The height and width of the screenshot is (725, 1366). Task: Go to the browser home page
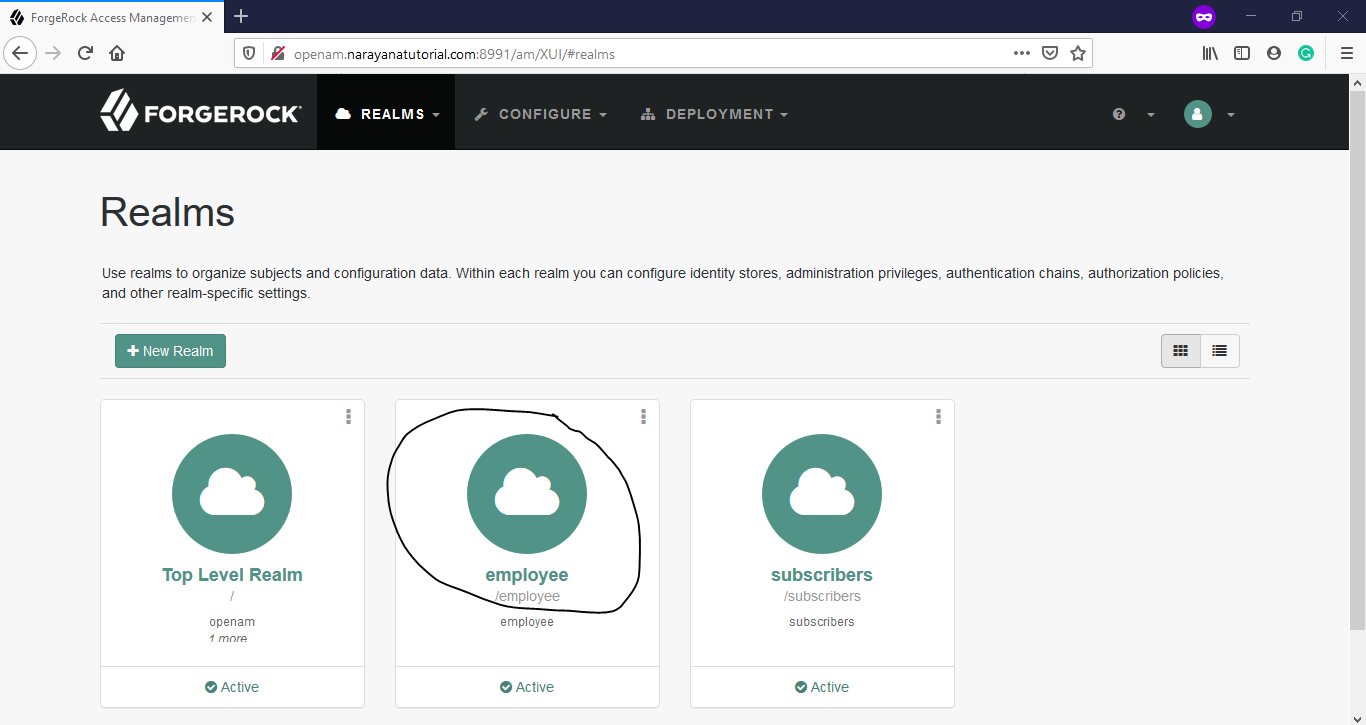point(117,53)
